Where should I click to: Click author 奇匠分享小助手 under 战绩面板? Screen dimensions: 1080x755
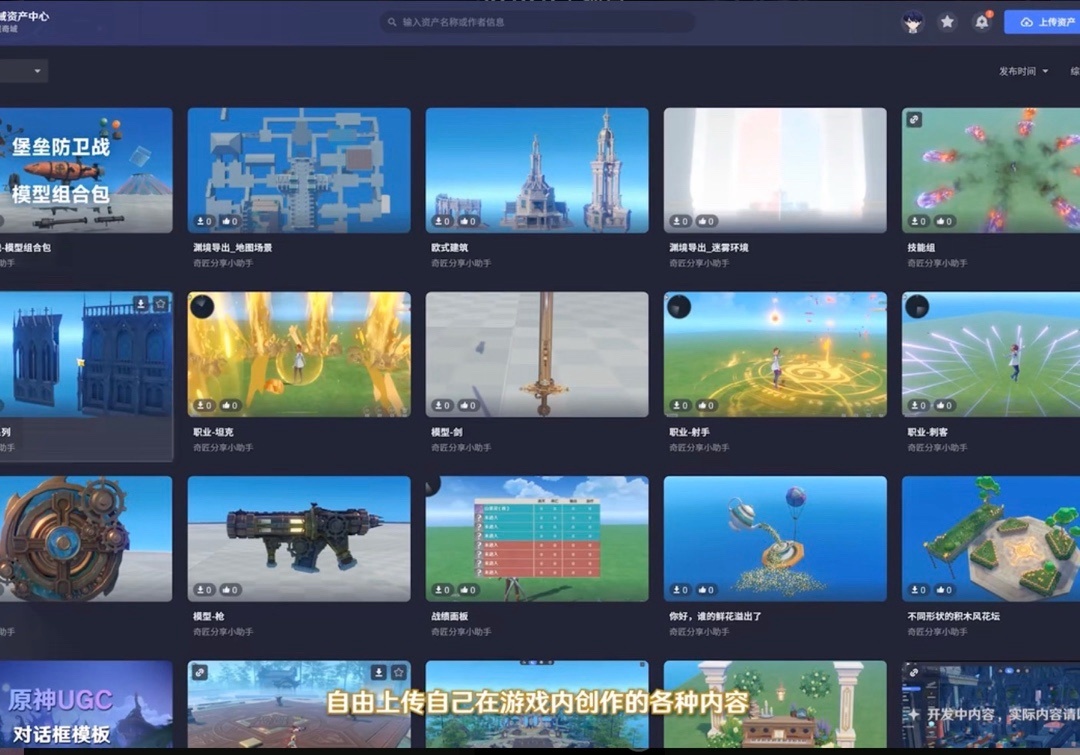pyautogui.click(x=461, y=632)
